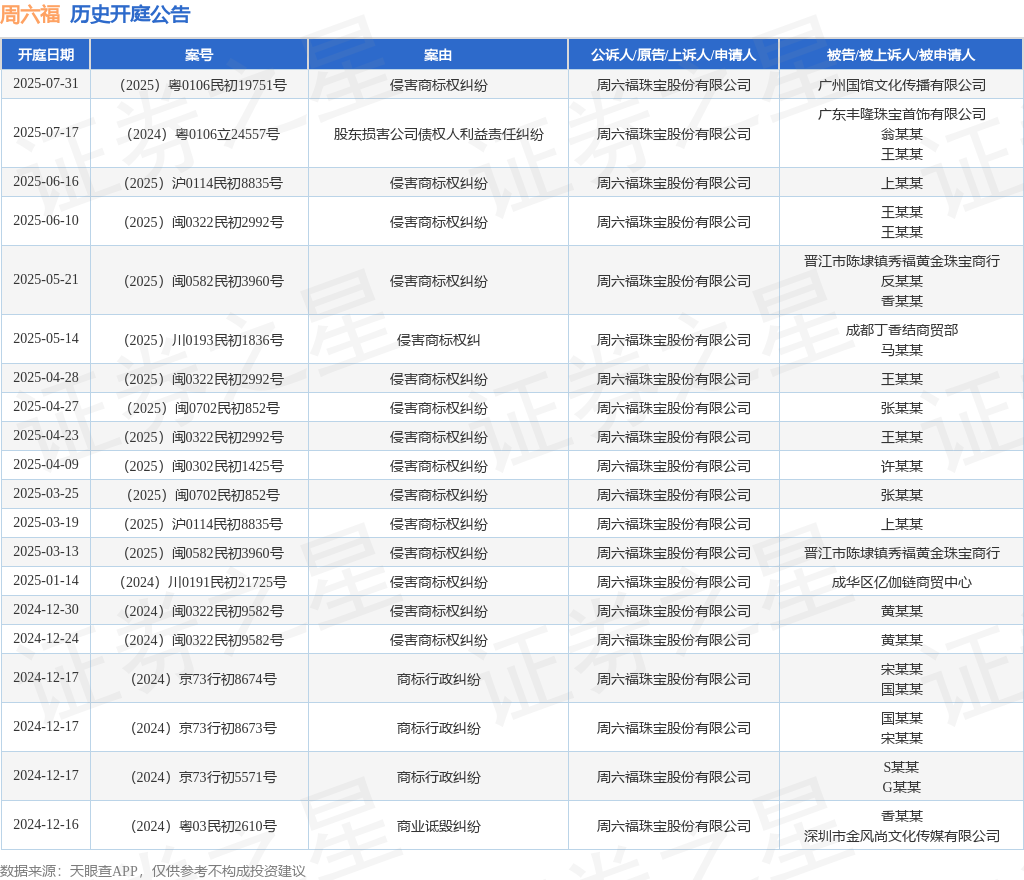Select the 被告/被上诉人/被申请人 column header
The width and height of the screenshot is (1024, 880).
[x=901, y=55]
